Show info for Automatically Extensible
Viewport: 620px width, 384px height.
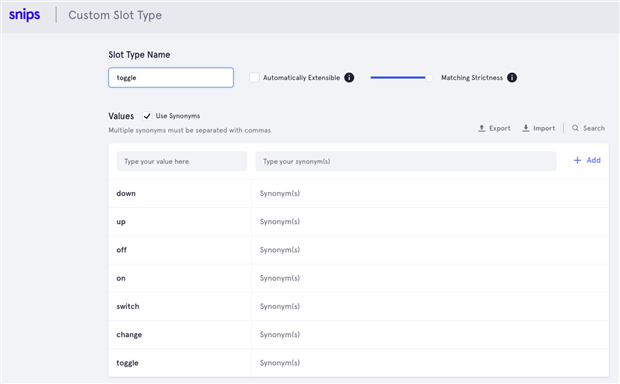coord(349,78)
